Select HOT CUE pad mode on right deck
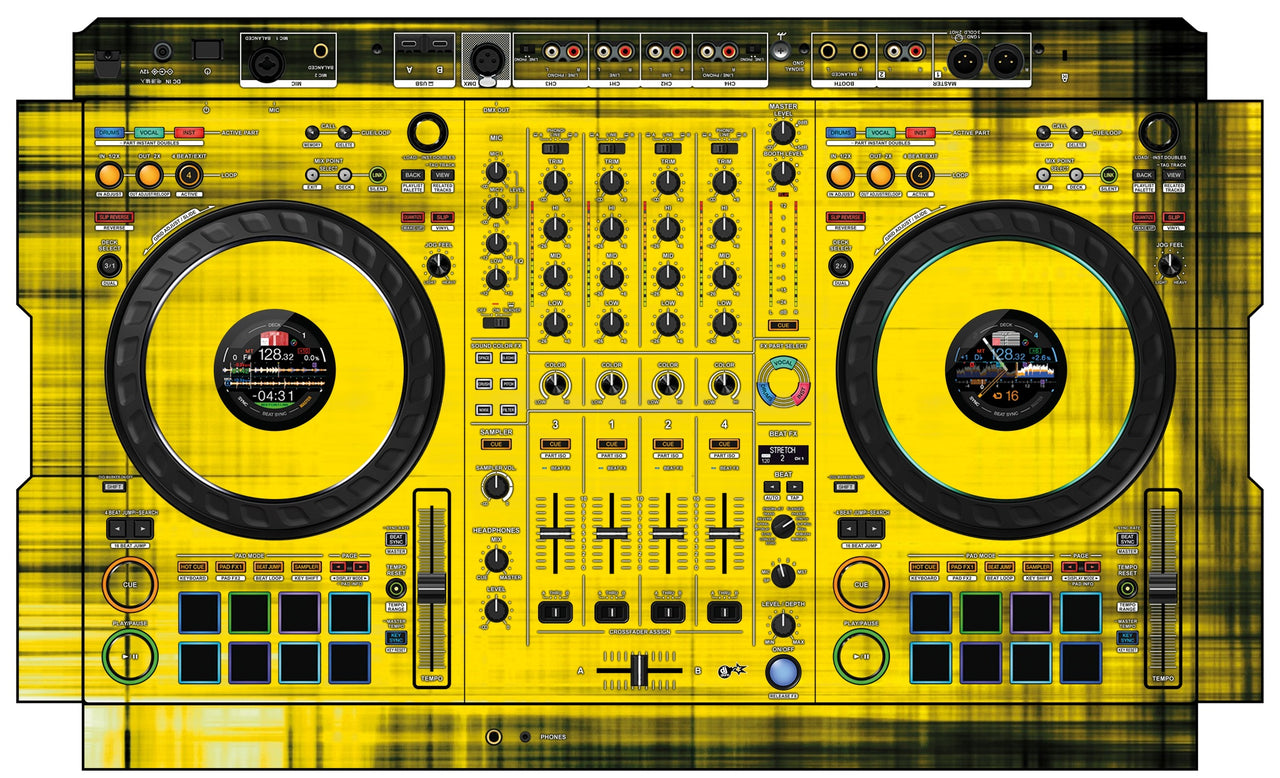1280x778 pixels. click(x=925, y=567)
